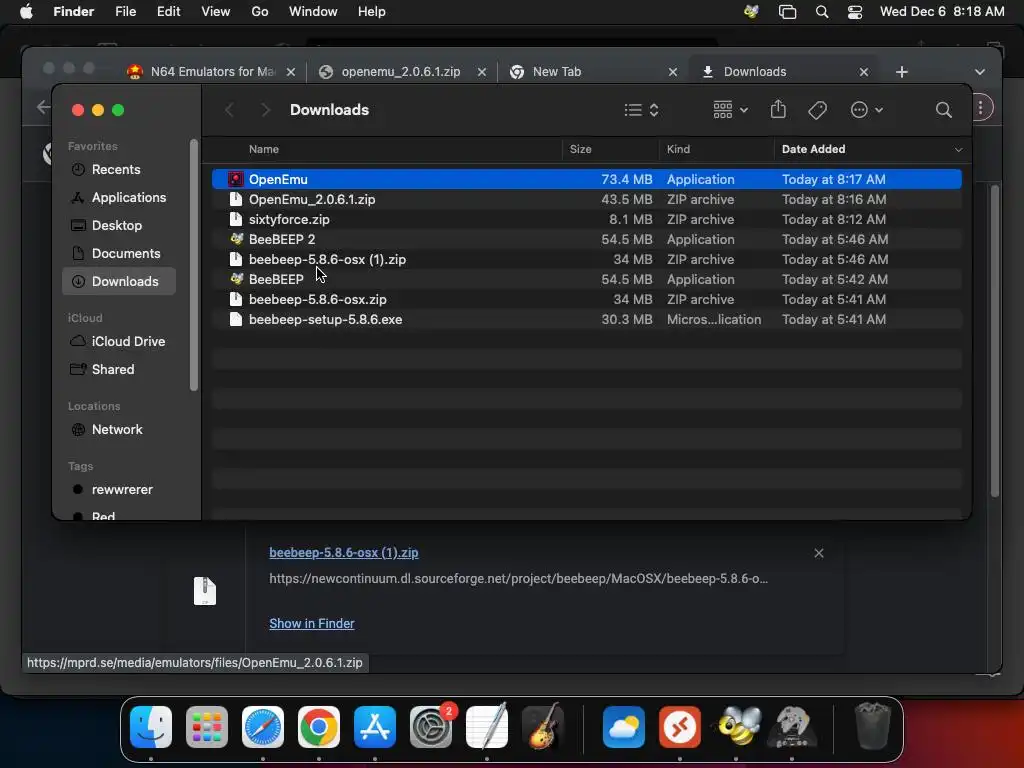The height and width of the screenshot is (768, 1024).
Task: Open the Go menu
Action: click(x=260, y=12)
